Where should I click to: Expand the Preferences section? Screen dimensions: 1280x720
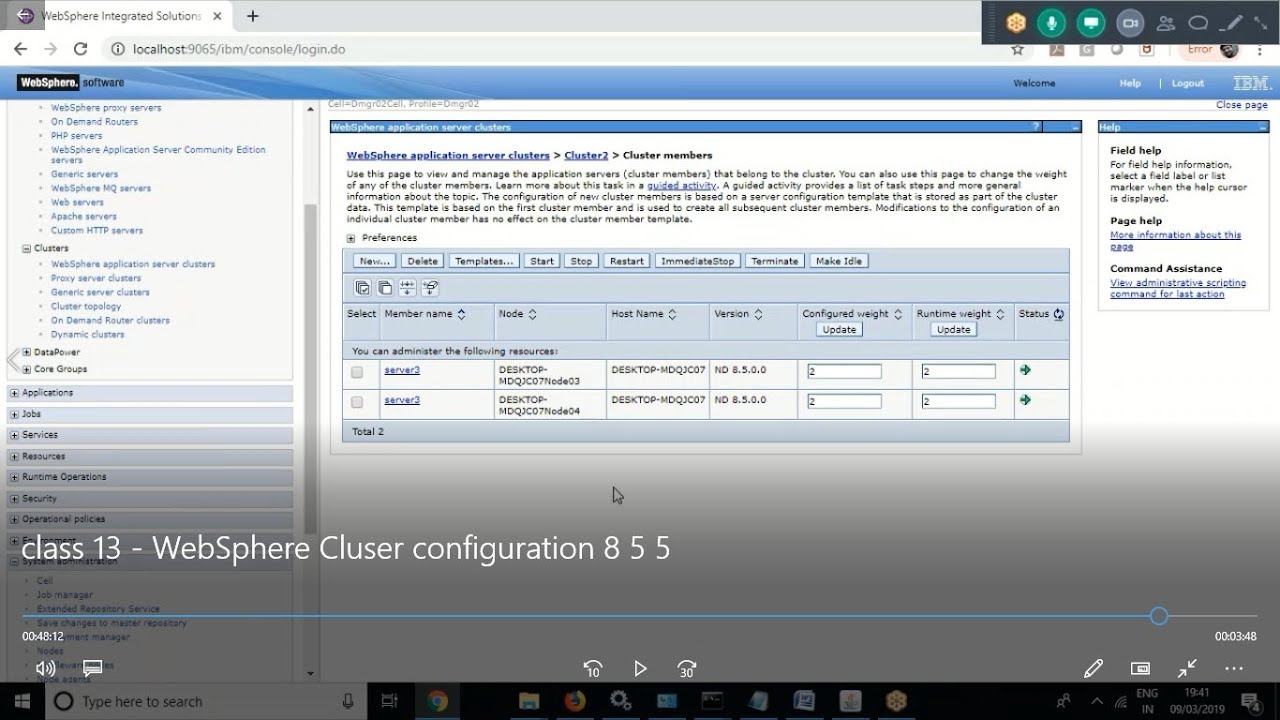coord(351,238)
